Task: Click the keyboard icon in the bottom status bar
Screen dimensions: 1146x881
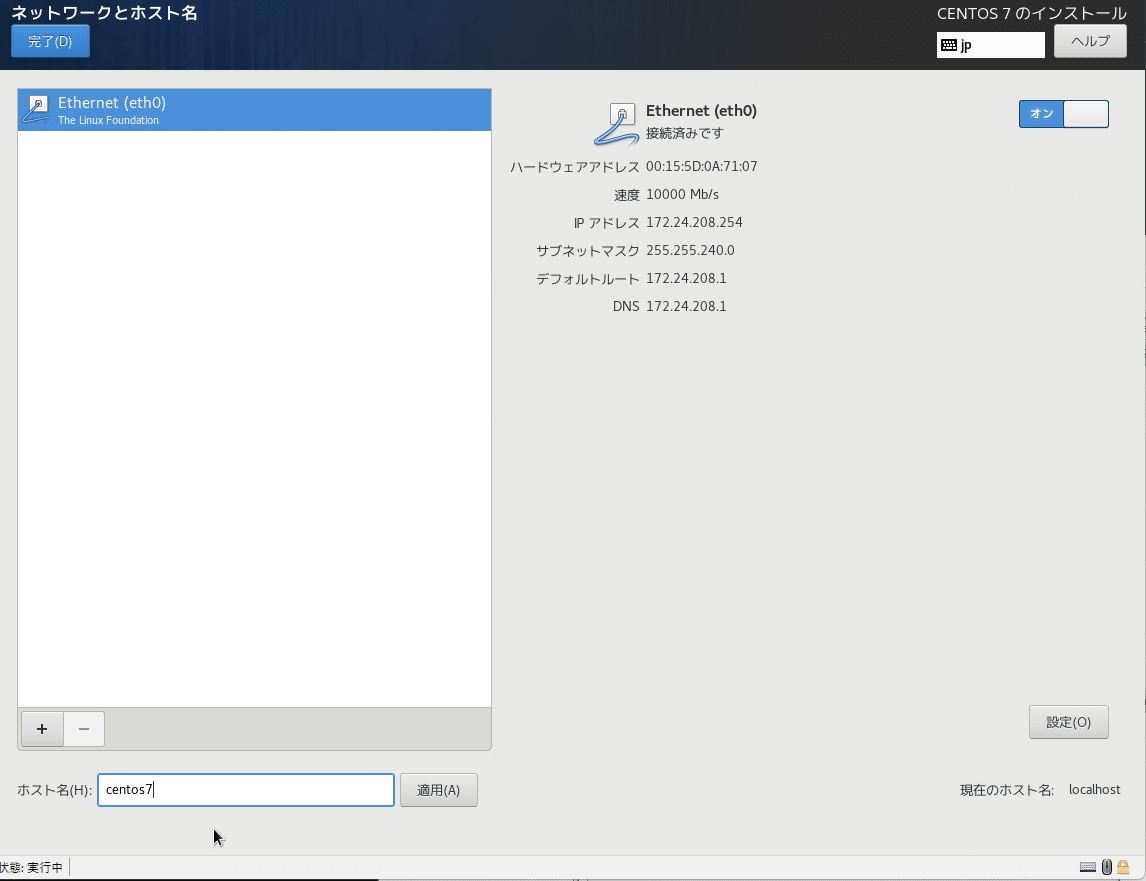Action: coord(1088,866)
